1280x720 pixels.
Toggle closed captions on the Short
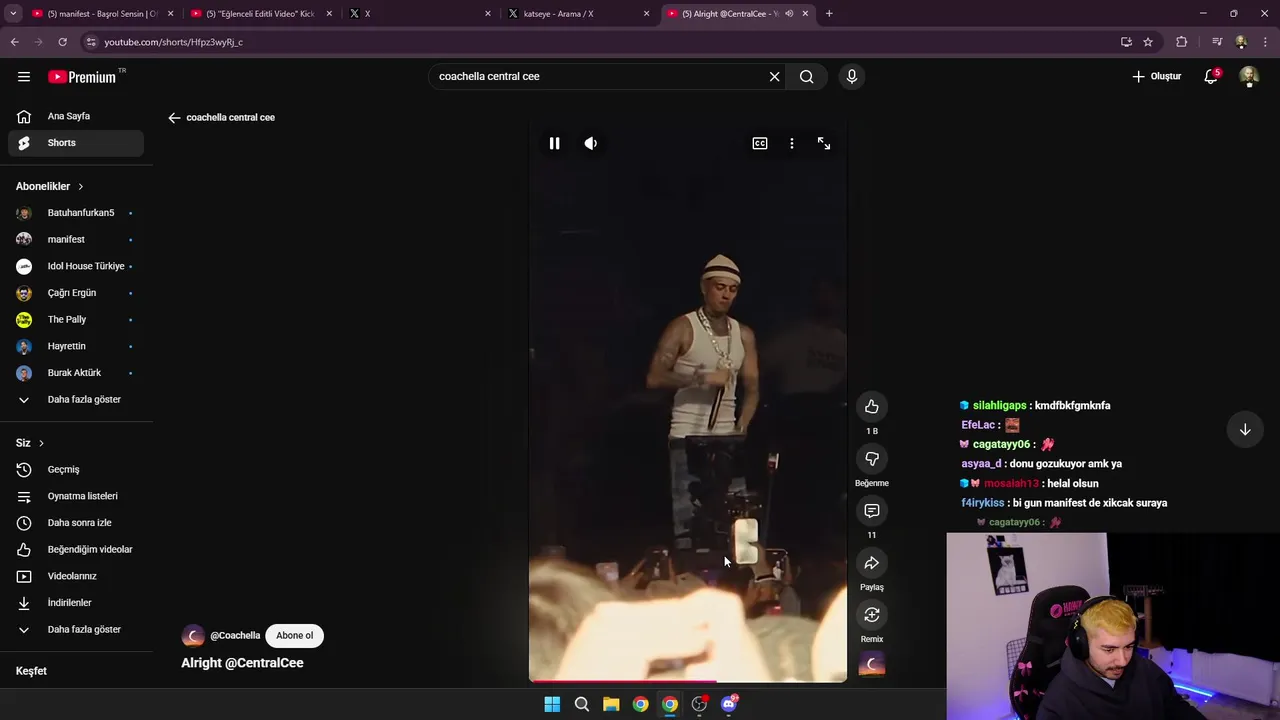tap(760, 143)
